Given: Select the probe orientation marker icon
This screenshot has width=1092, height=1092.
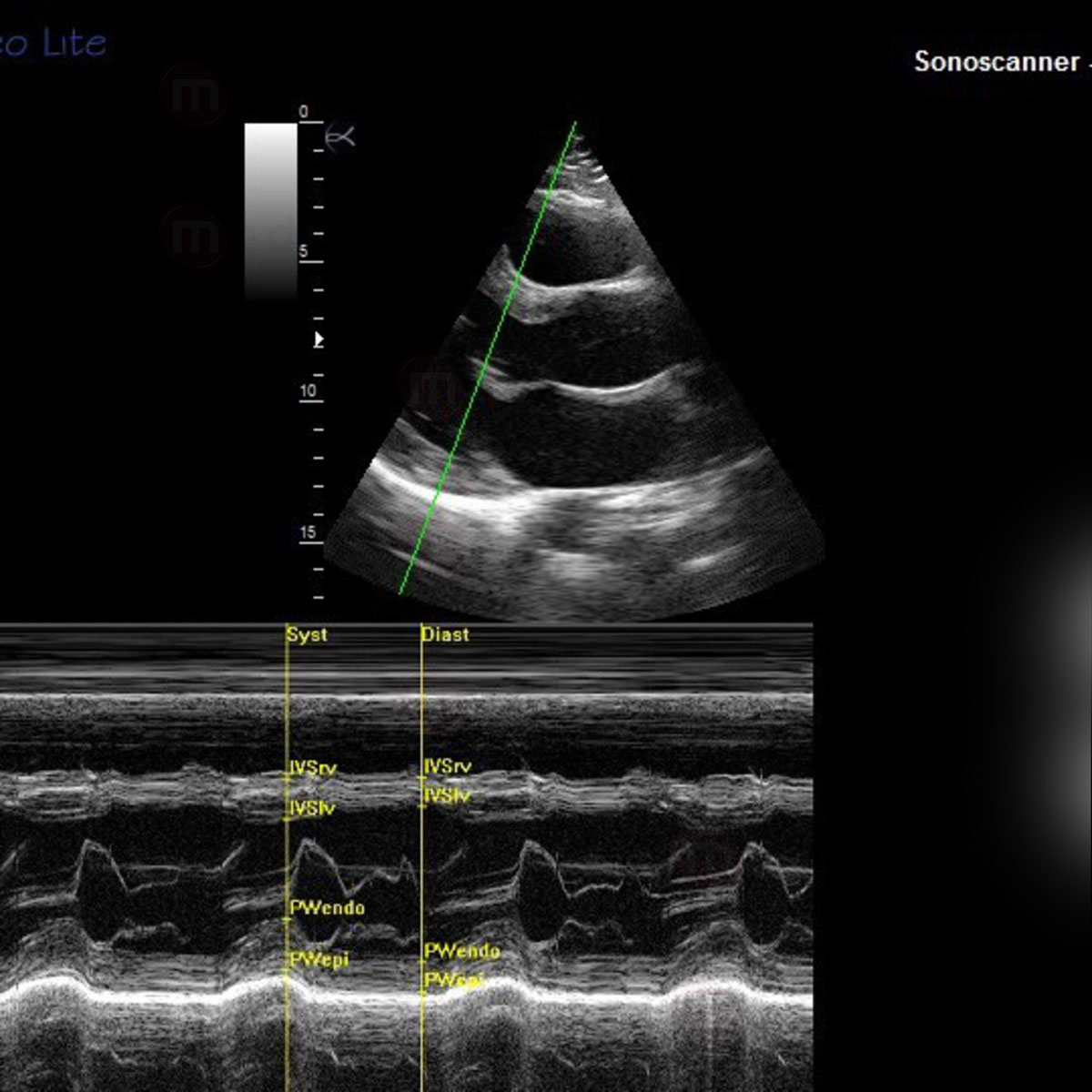Looking at the screenshot, I should [339, 138].
